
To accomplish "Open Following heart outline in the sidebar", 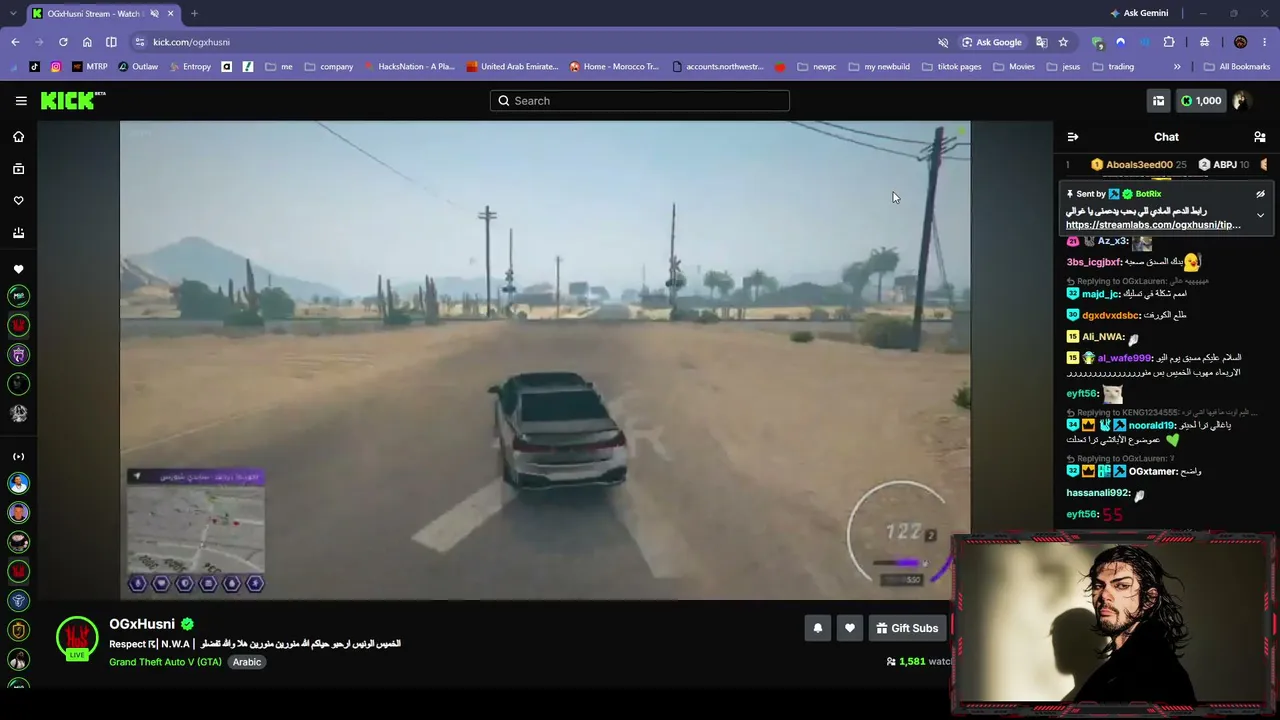I will pyautogui.click(x=18, y=201).
